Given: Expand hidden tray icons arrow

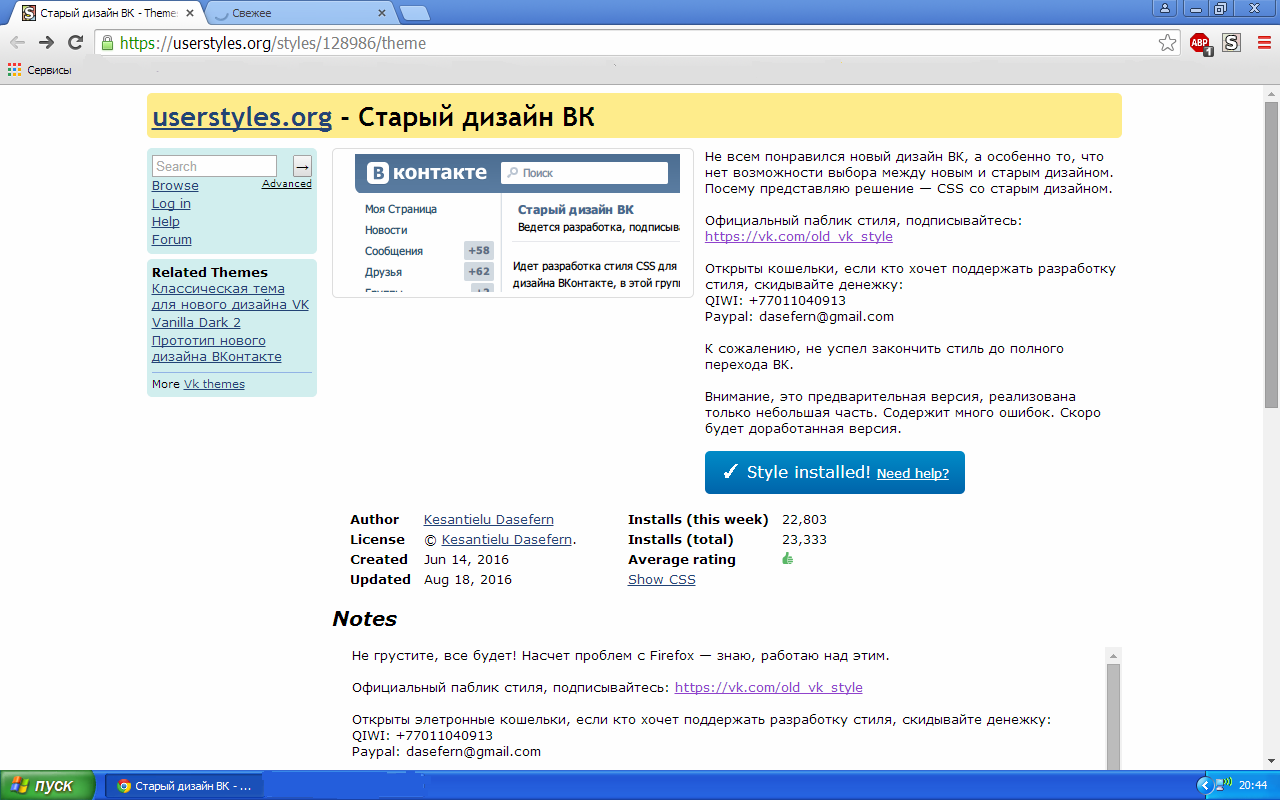Looking at the screenshot, I should [x=1205, y=785].
